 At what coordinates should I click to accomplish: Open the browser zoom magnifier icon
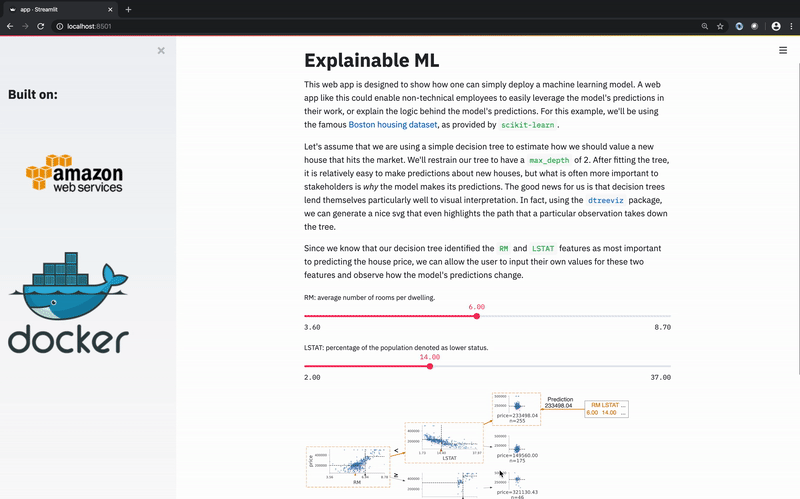(704, 26)
